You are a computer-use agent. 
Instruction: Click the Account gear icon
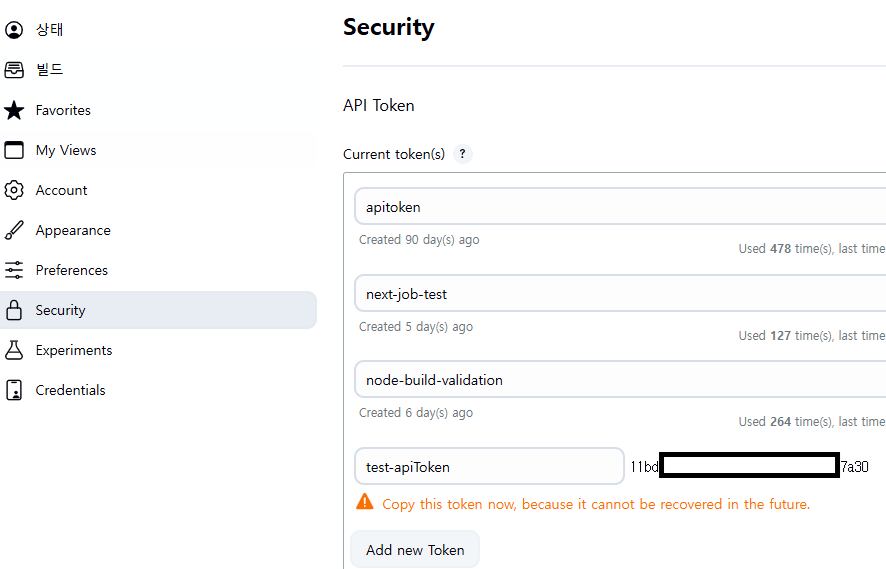coord(14,190)
